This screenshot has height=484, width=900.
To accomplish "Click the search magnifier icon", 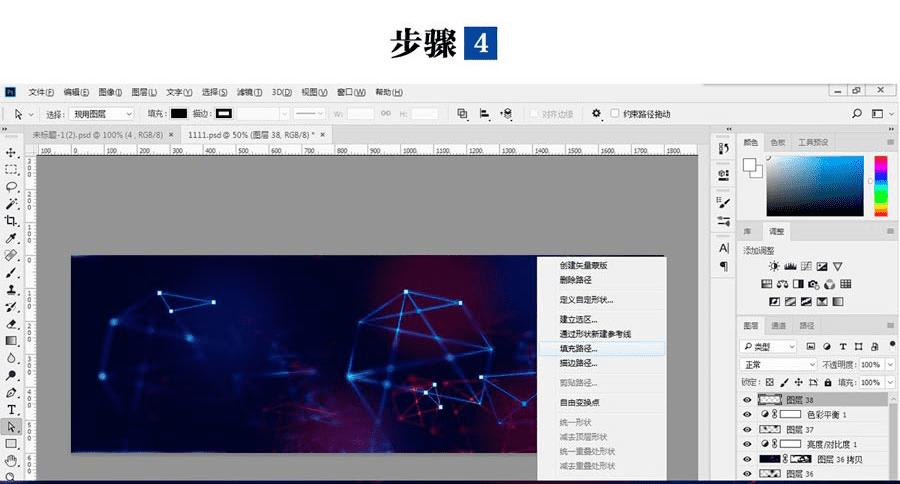I will click(x=857, y=114).
